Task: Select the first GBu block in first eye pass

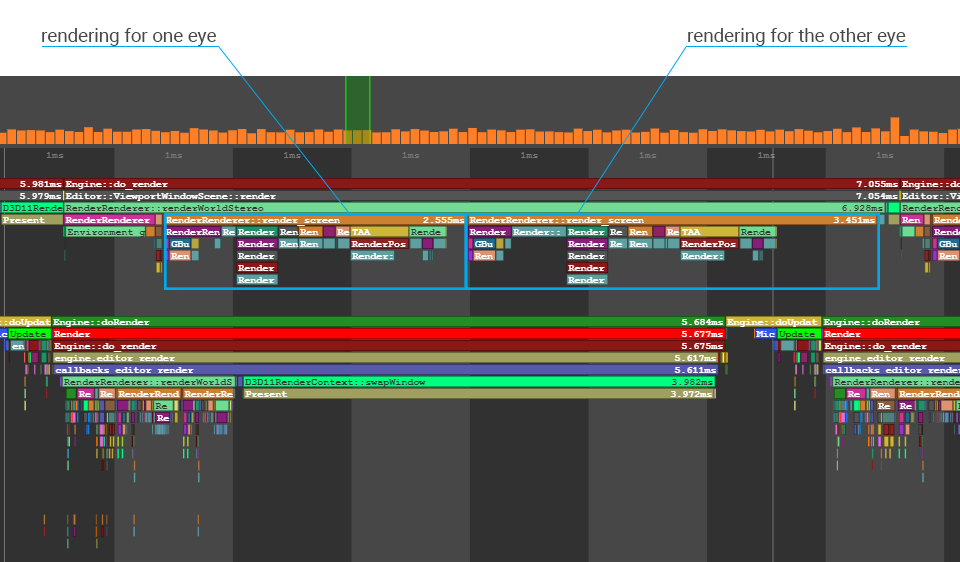Action: (x=179, y=244)
